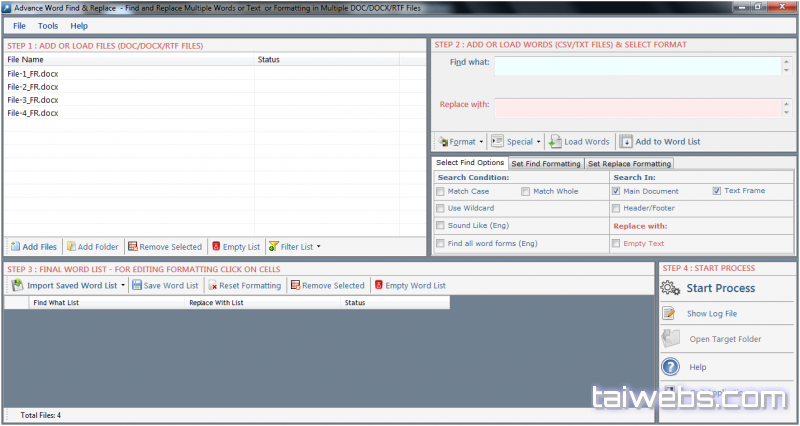The height and width of the screenshot is (426, 800).
Task: Click Show Log File
Action: tap(712, 314)
